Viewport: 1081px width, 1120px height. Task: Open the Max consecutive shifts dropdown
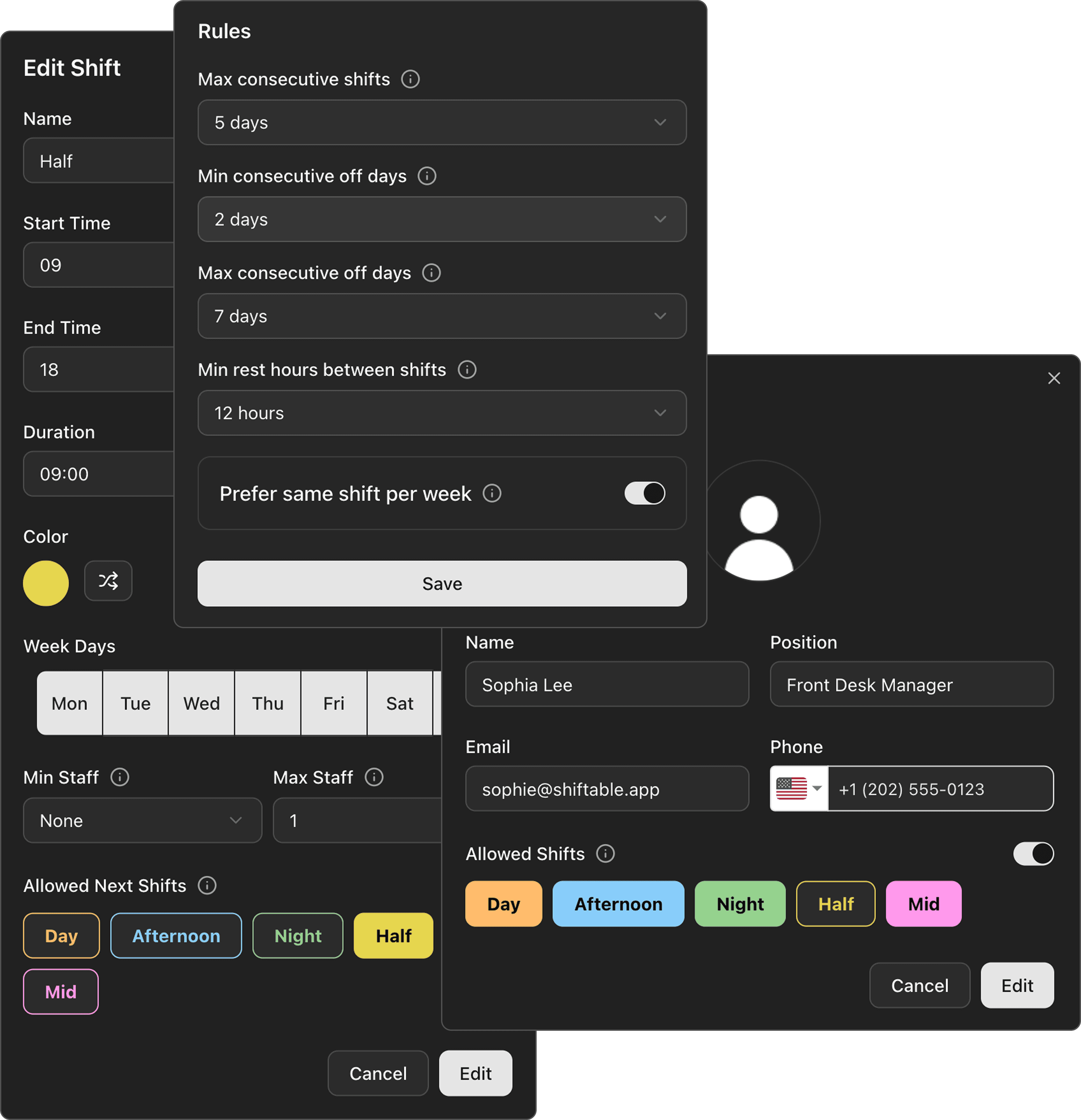(x=441, y=122)
